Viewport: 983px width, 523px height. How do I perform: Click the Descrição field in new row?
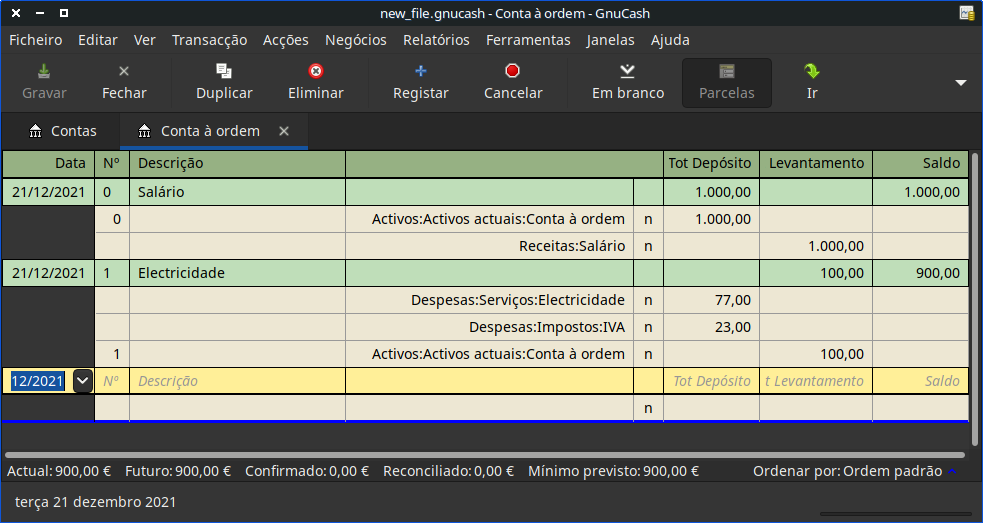[236, 381]
